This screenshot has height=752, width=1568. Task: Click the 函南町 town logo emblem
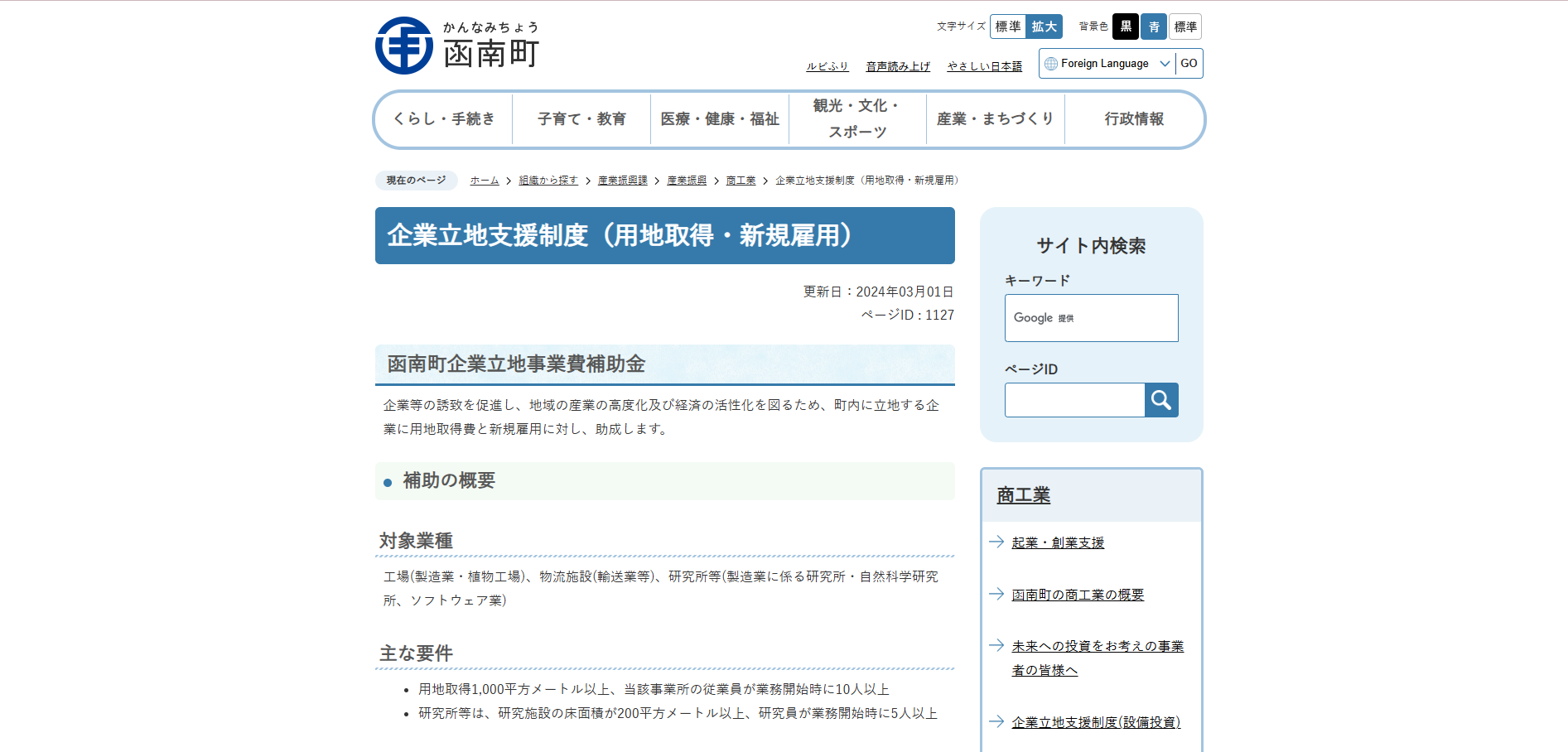point(404,46)
